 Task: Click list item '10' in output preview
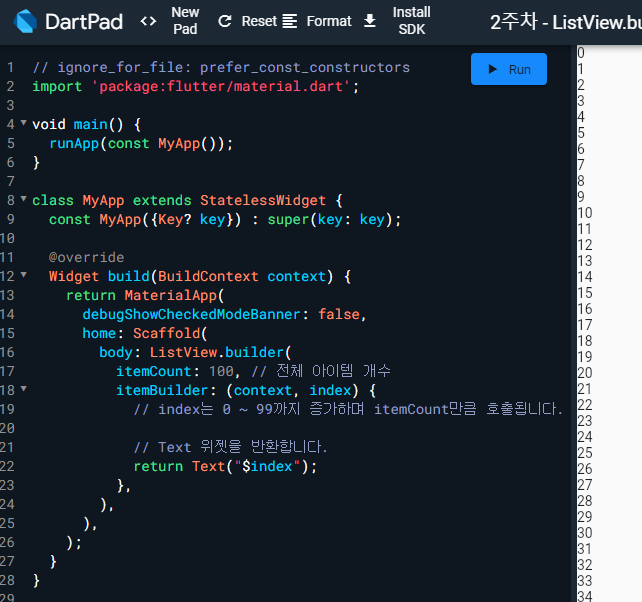click(x=585, y=213)
